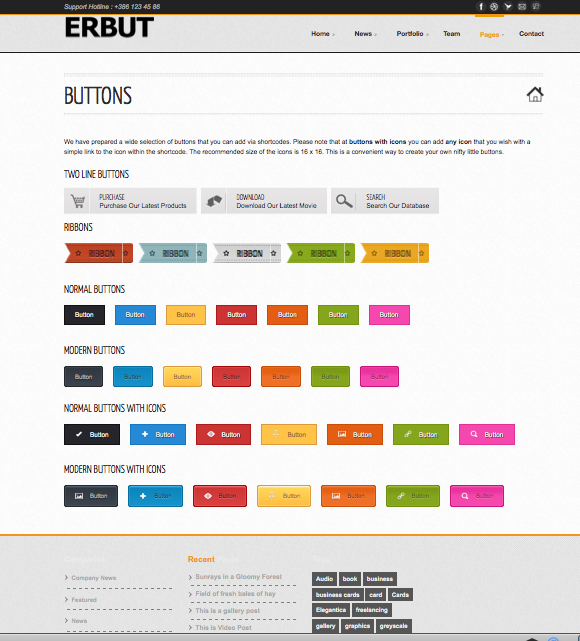Go to the Team page
The image size is (580, 641).
[452, 34]
